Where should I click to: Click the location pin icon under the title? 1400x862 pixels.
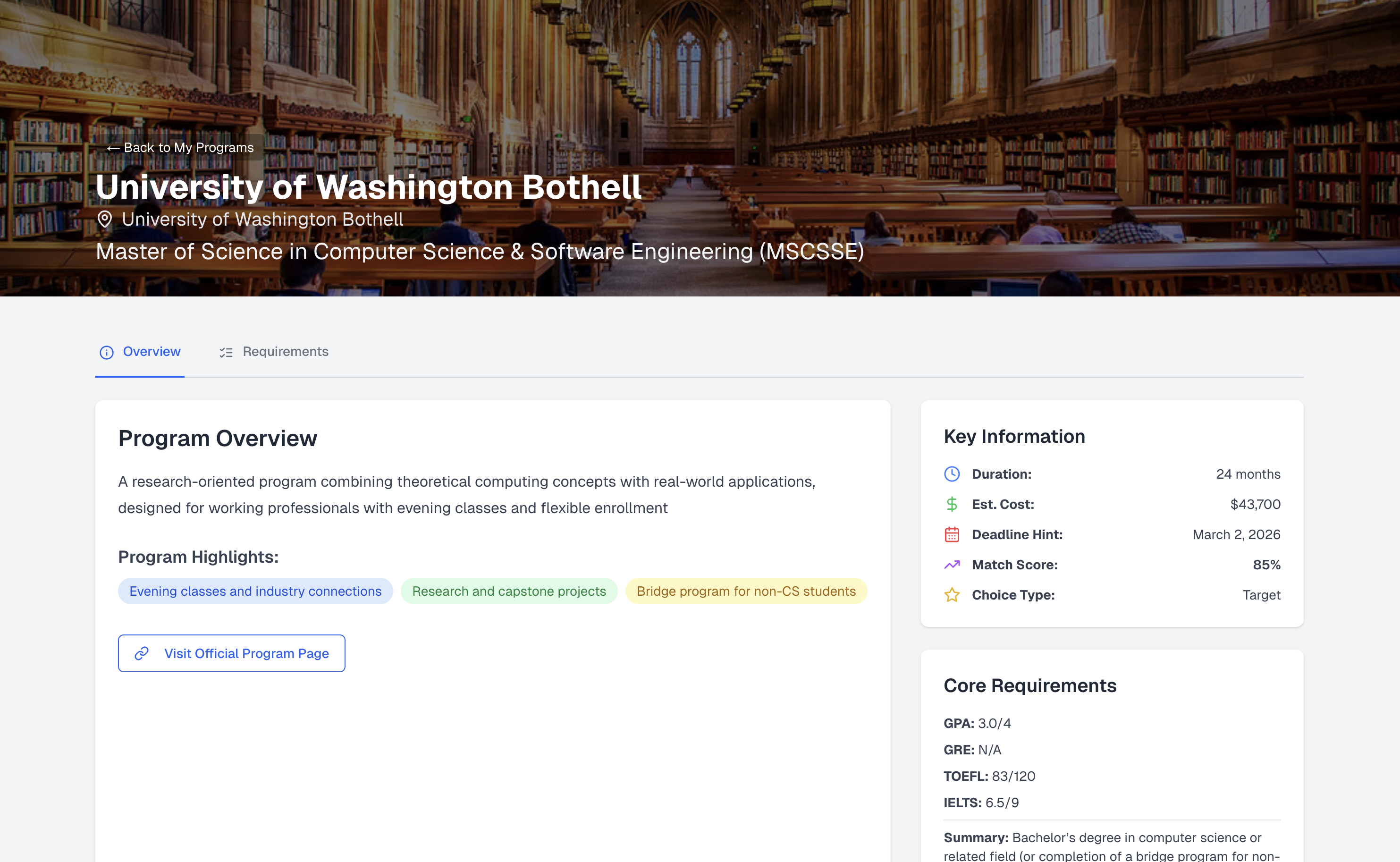[x=104, y=220]
